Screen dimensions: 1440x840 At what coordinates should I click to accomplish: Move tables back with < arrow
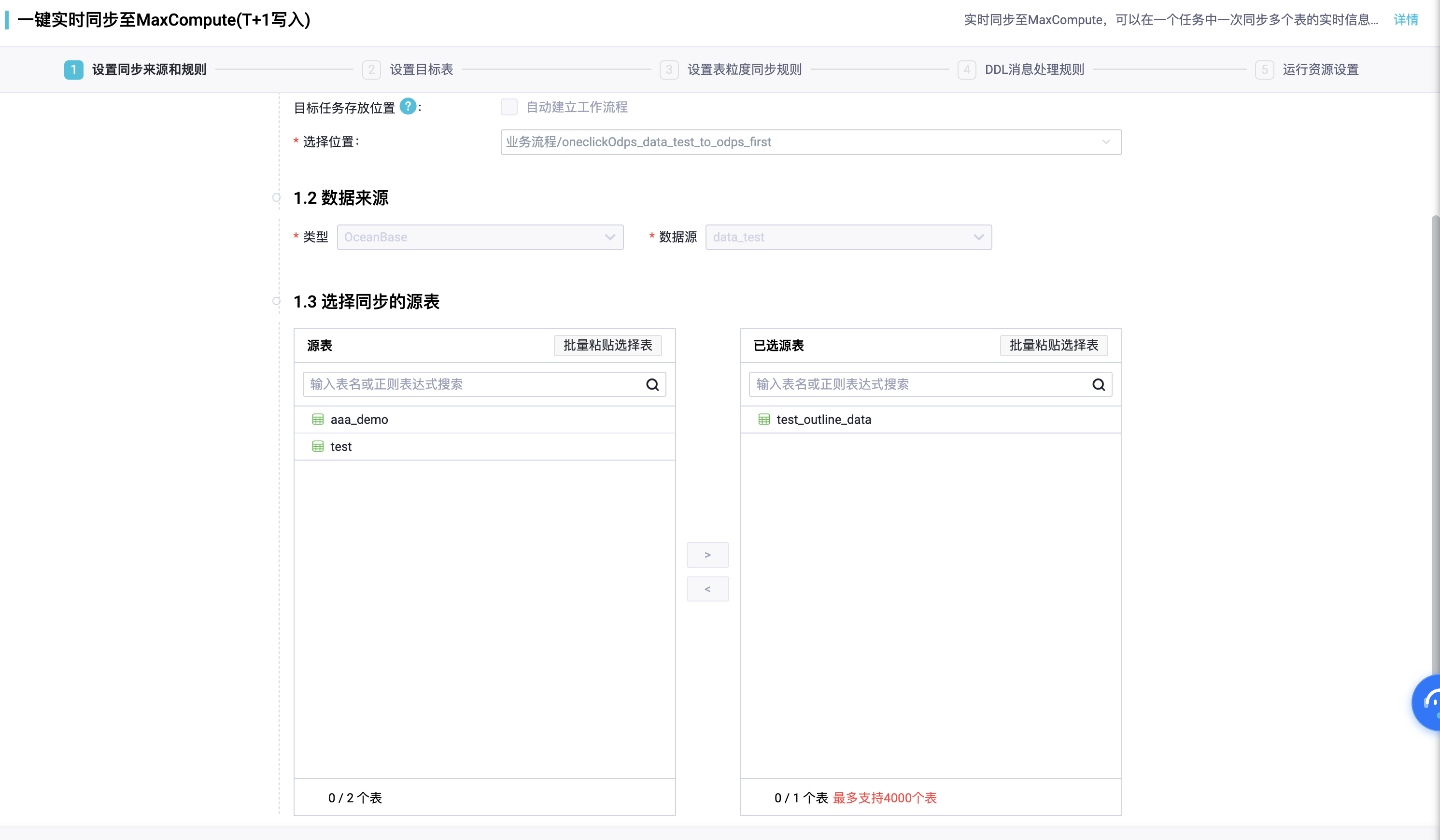point(707,589)
